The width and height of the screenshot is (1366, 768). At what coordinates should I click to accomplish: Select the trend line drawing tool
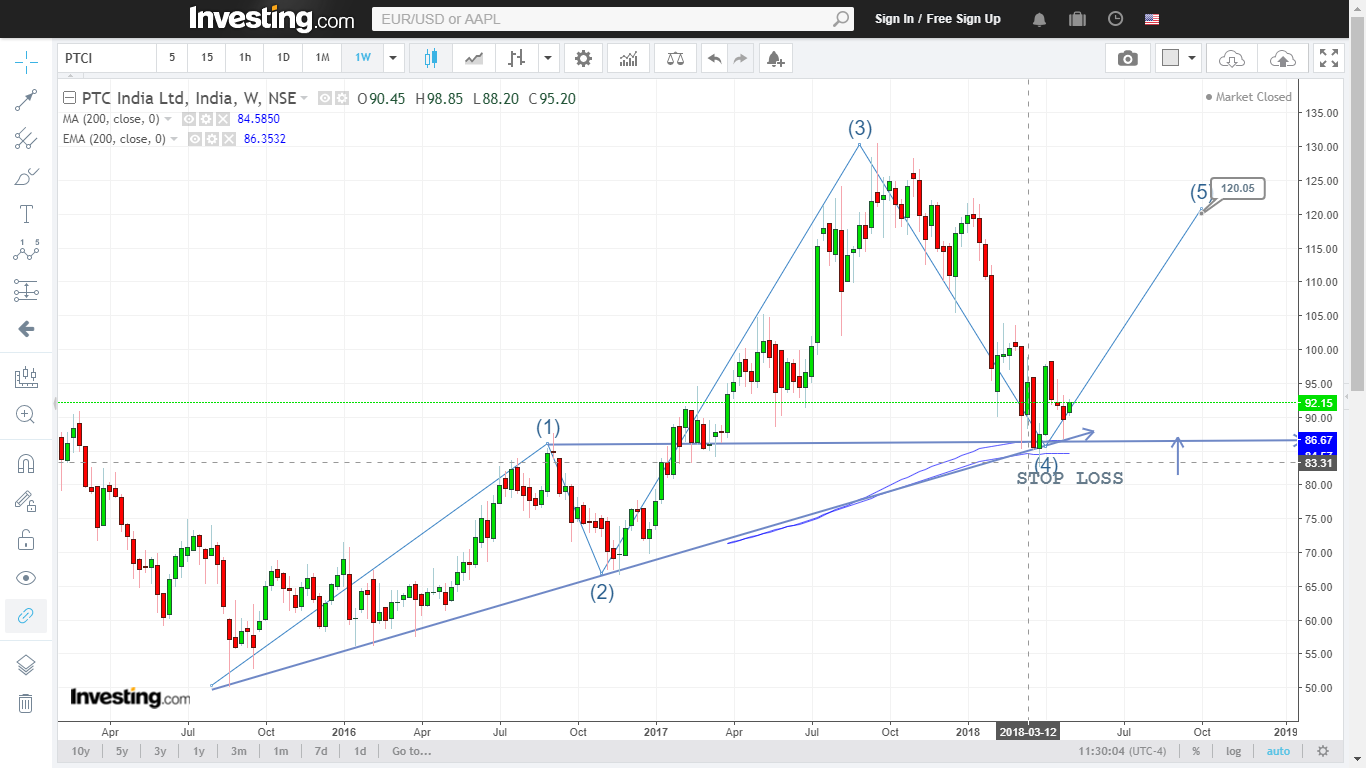pos(26,100)
